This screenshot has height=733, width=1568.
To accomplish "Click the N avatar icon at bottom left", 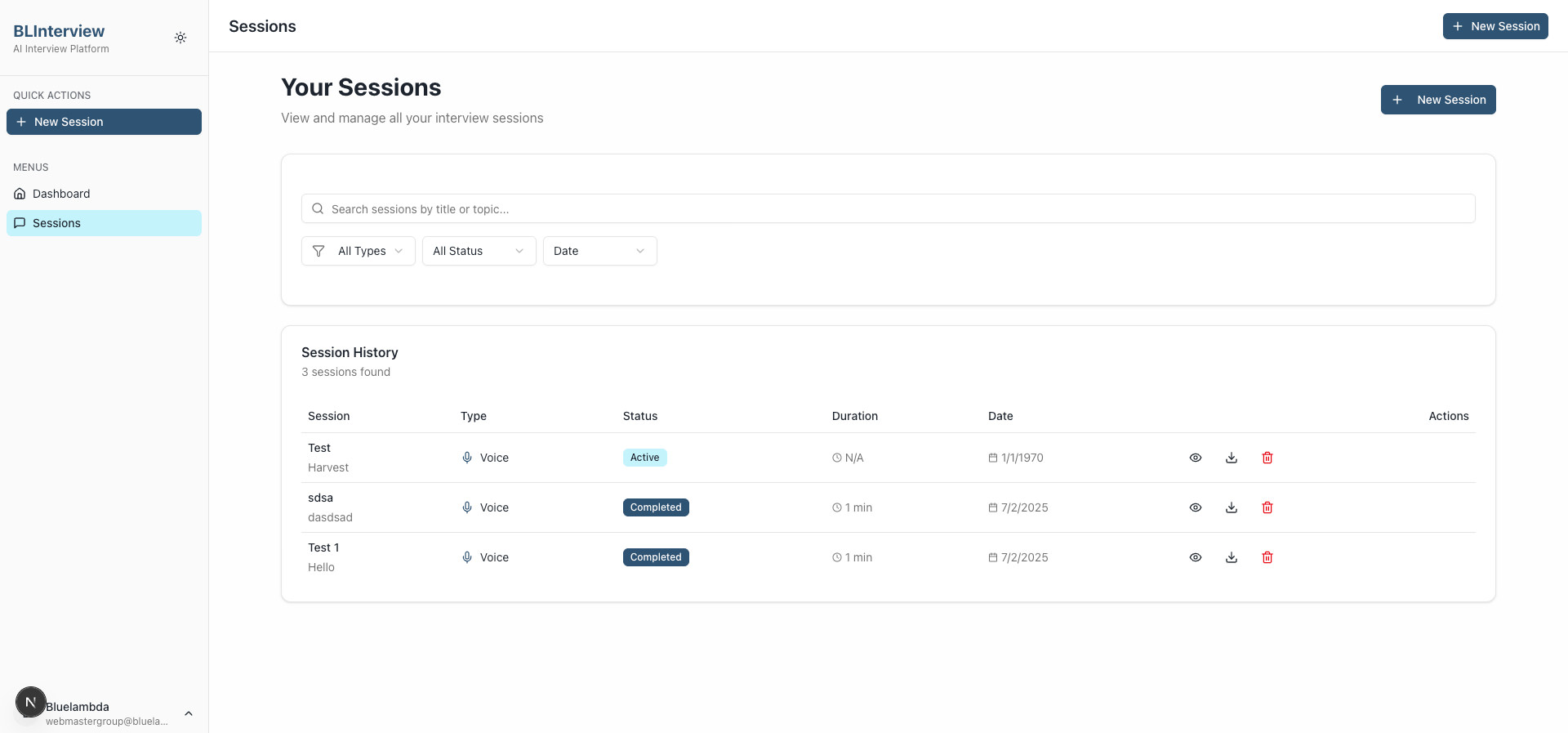I will (x=30, y=702).
